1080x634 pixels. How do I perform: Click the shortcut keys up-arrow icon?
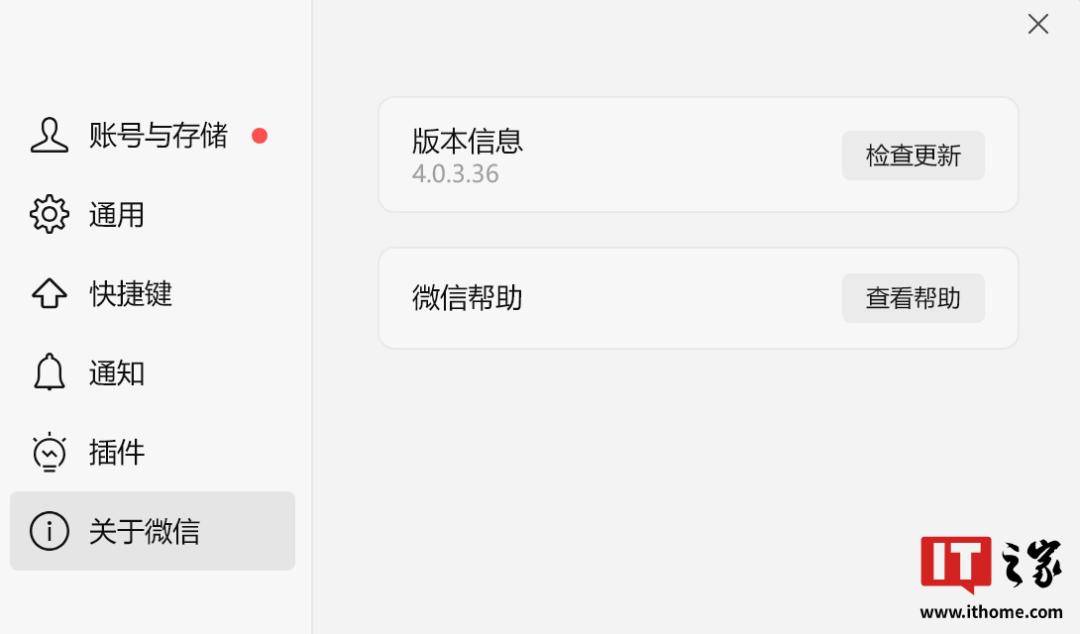click(49, 294)
